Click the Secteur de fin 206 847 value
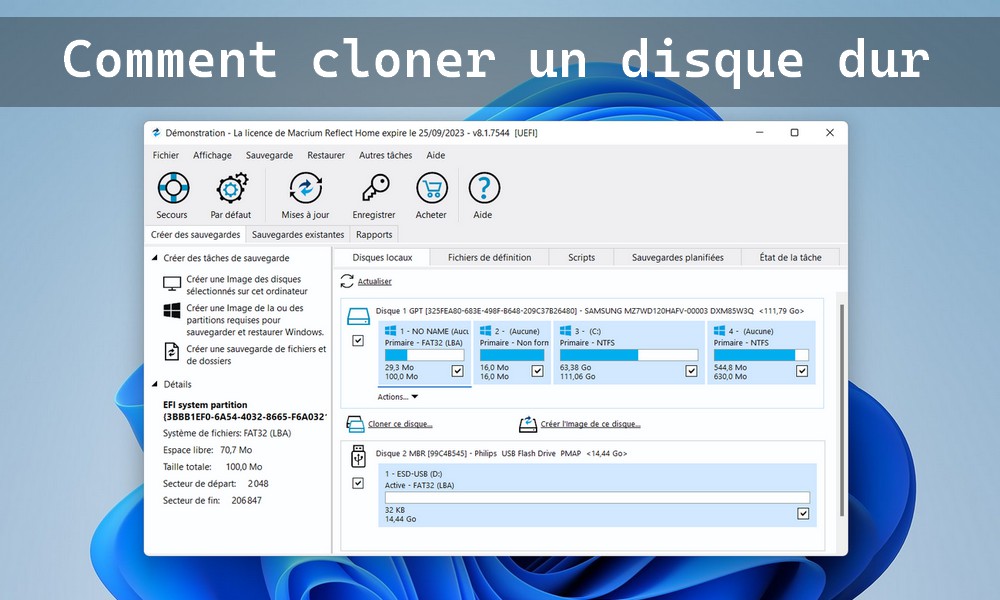The width and height of the screenshot is (1000, 600). [x=246, y=501]
